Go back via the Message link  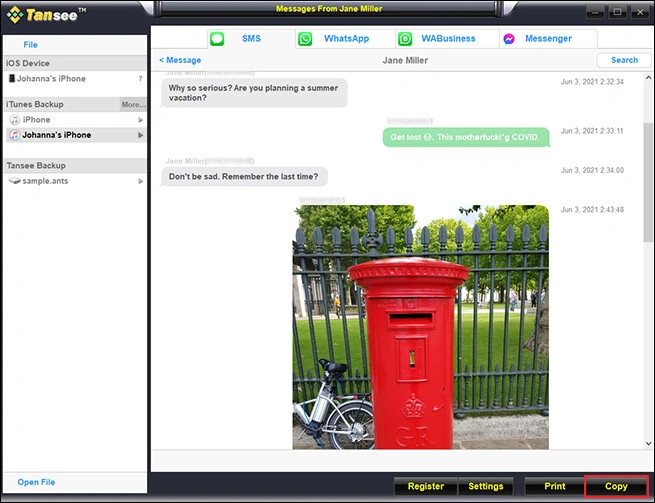tap(180, 60)
